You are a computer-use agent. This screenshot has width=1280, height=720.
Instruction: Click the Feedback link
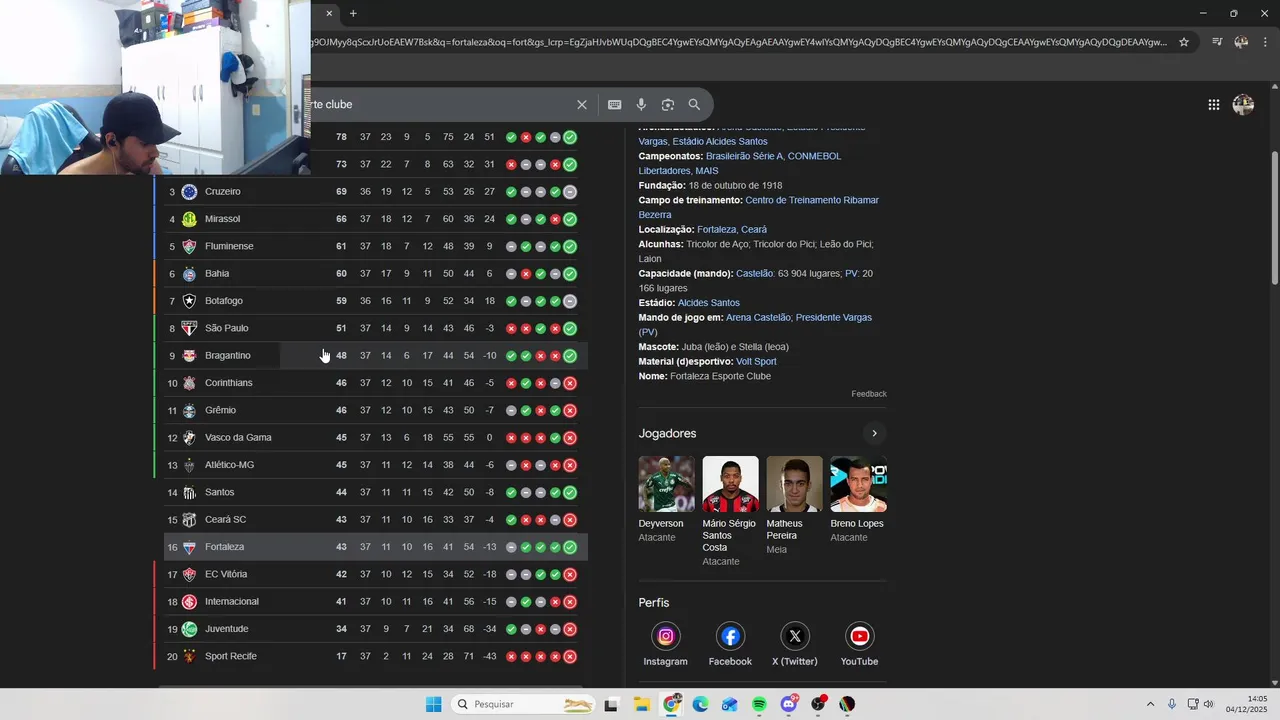[869, 394]
